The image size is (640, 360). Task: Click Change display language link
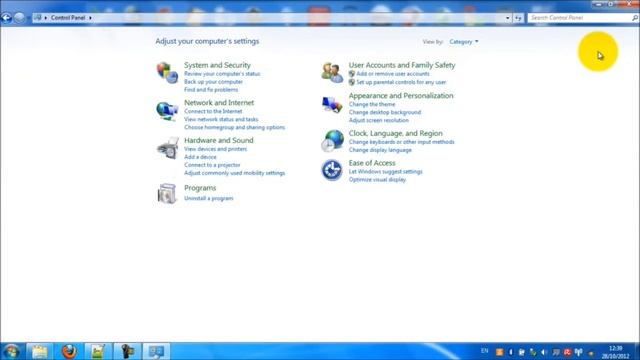(x=380, y=150)
